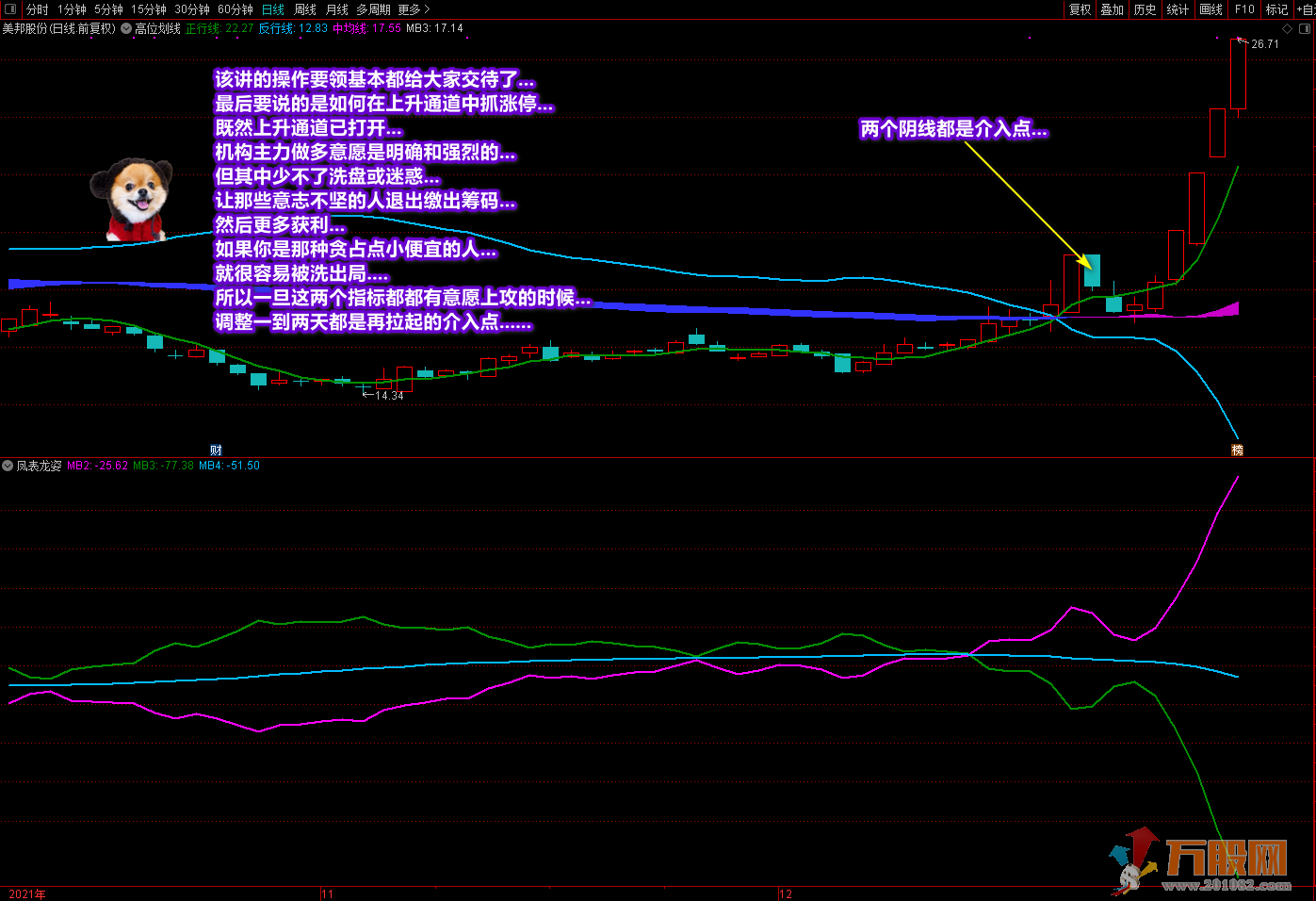This screenshot has height=901, width=1316.
Task: Click the 复权 adjustment button
Action: [1080, 9]
